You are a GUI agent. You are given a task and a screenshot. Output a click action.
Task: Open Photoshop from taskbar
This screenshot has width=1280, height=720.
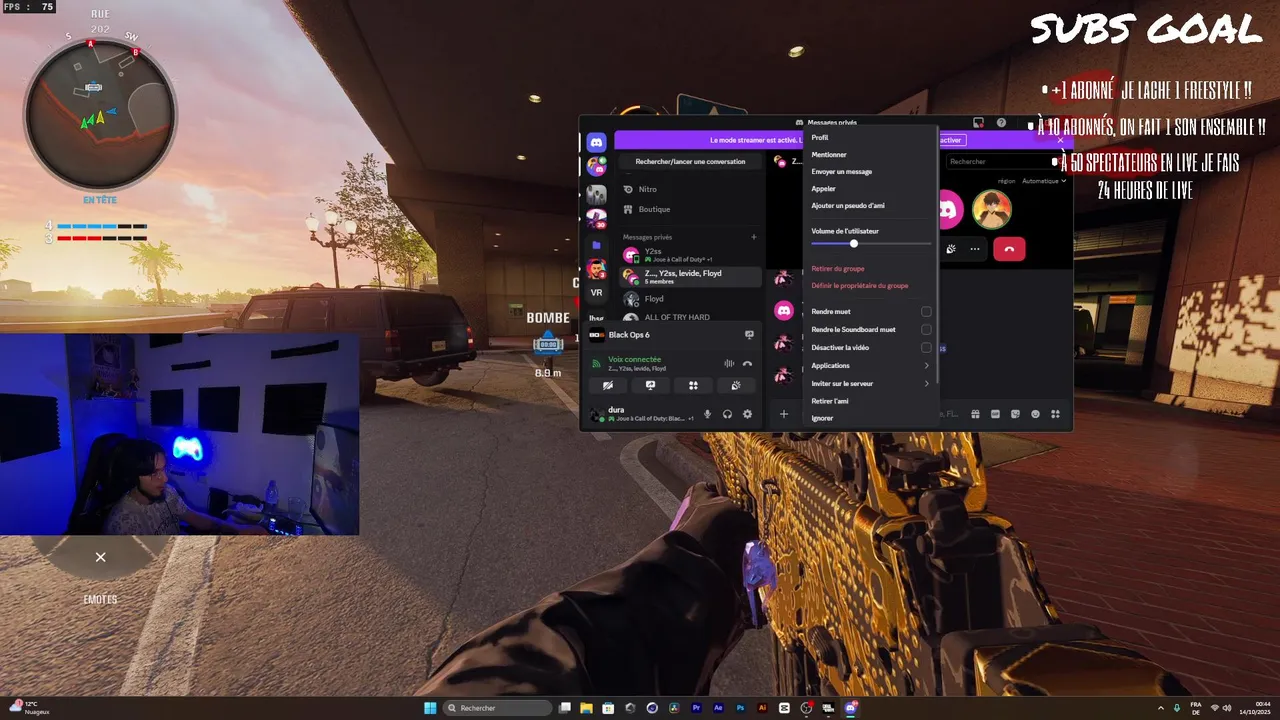click(x=741, y=708)
